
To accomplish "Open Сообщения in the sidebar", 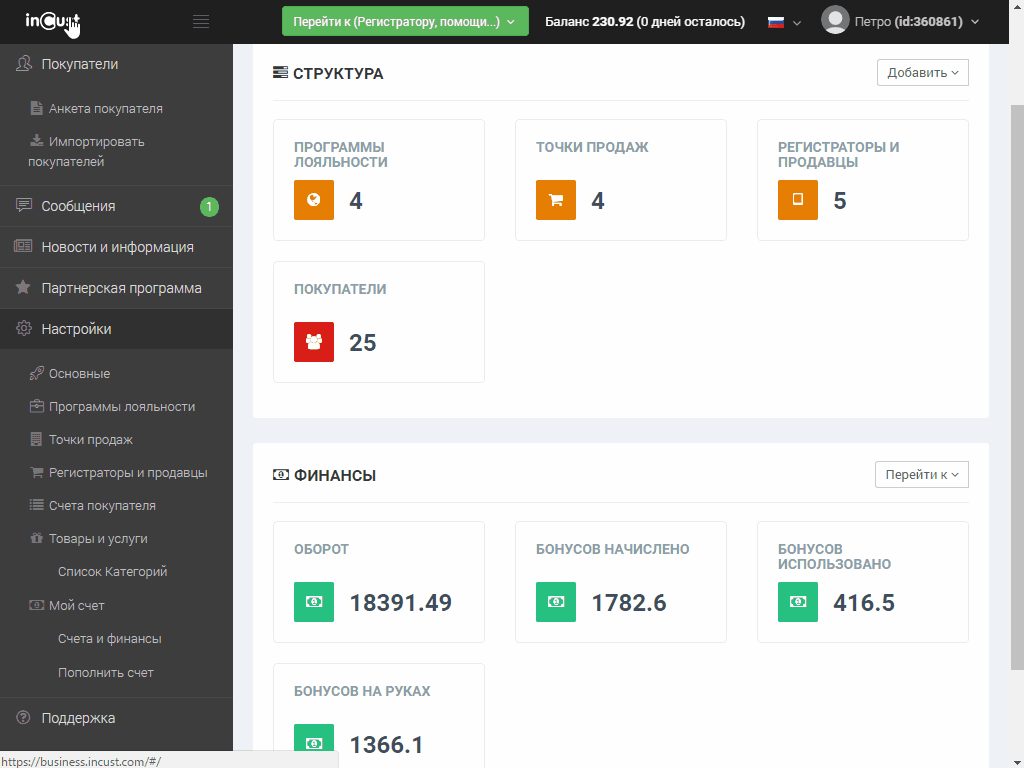I will coord(78,206).
